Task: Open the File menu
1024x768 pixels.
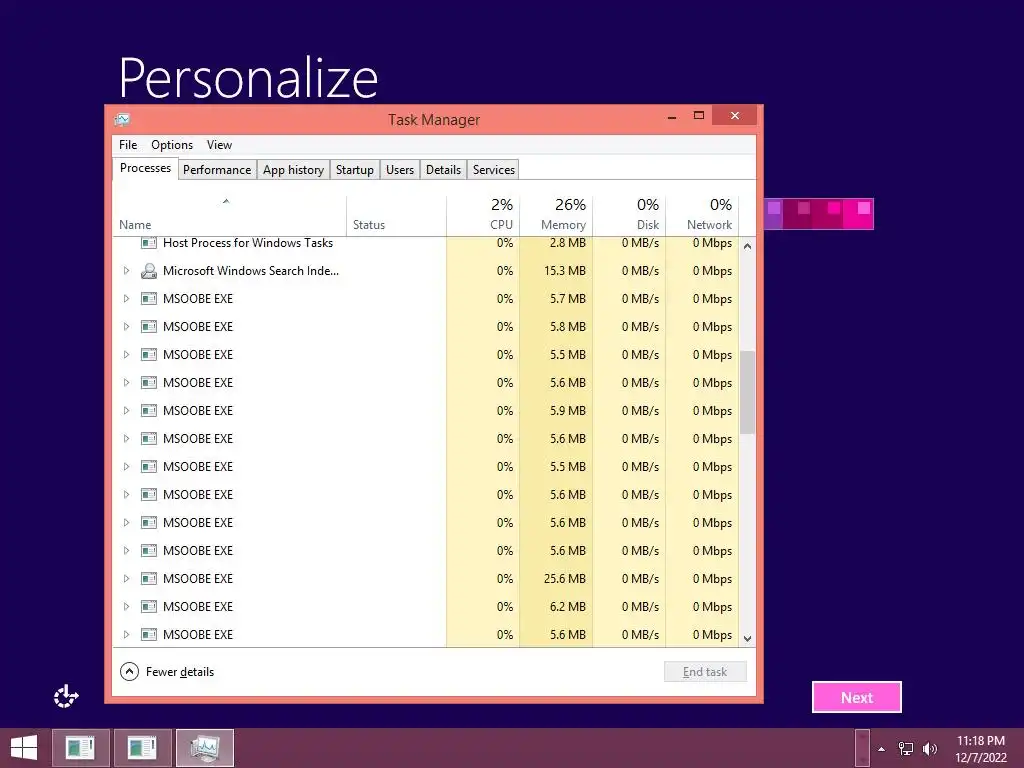Action: pos(128,145)
